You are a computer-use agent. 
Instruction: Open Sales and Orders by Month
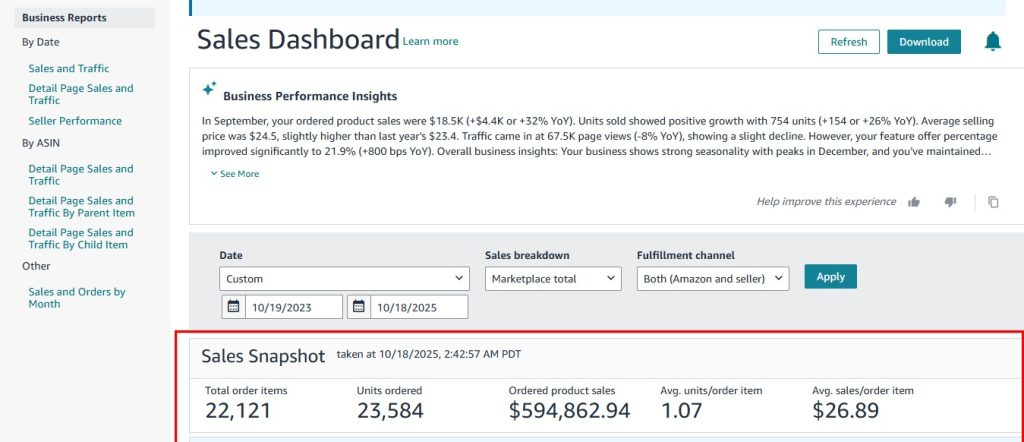point(76,298)
